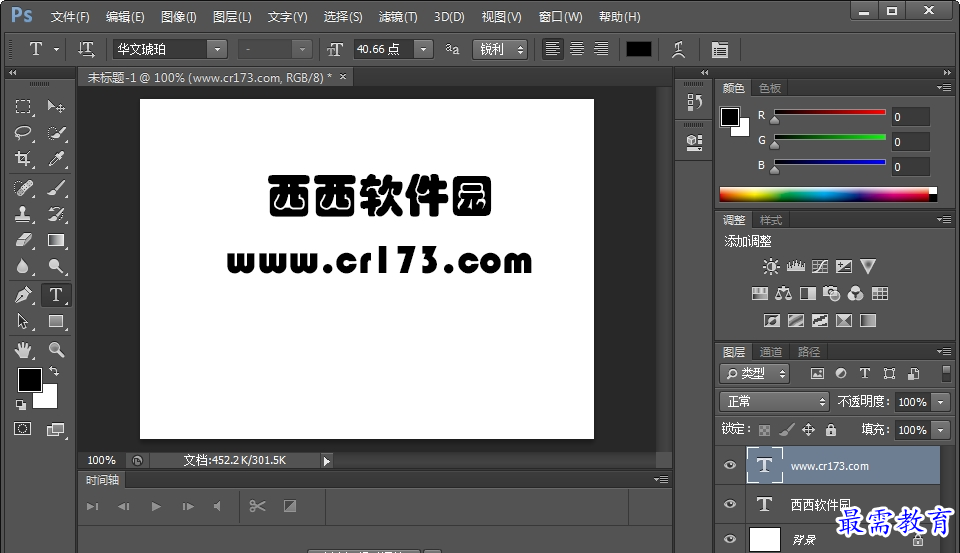Select the History Brush tool
The height and width of the screenshot is (553, 960).
point(56,214)
